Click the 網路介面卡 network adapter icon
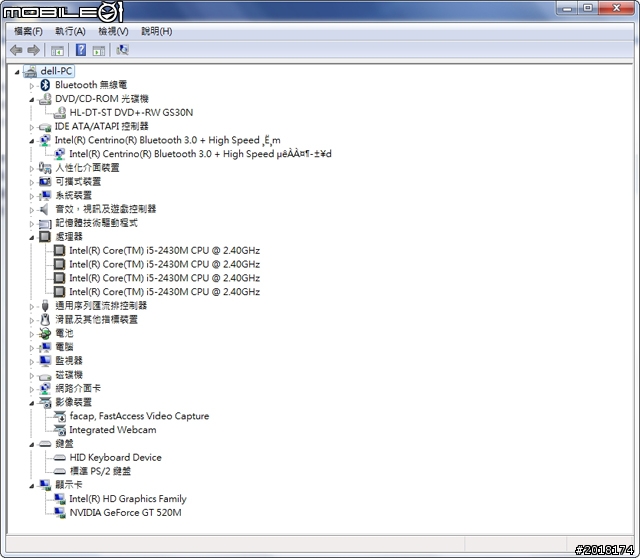 [45, 389]
